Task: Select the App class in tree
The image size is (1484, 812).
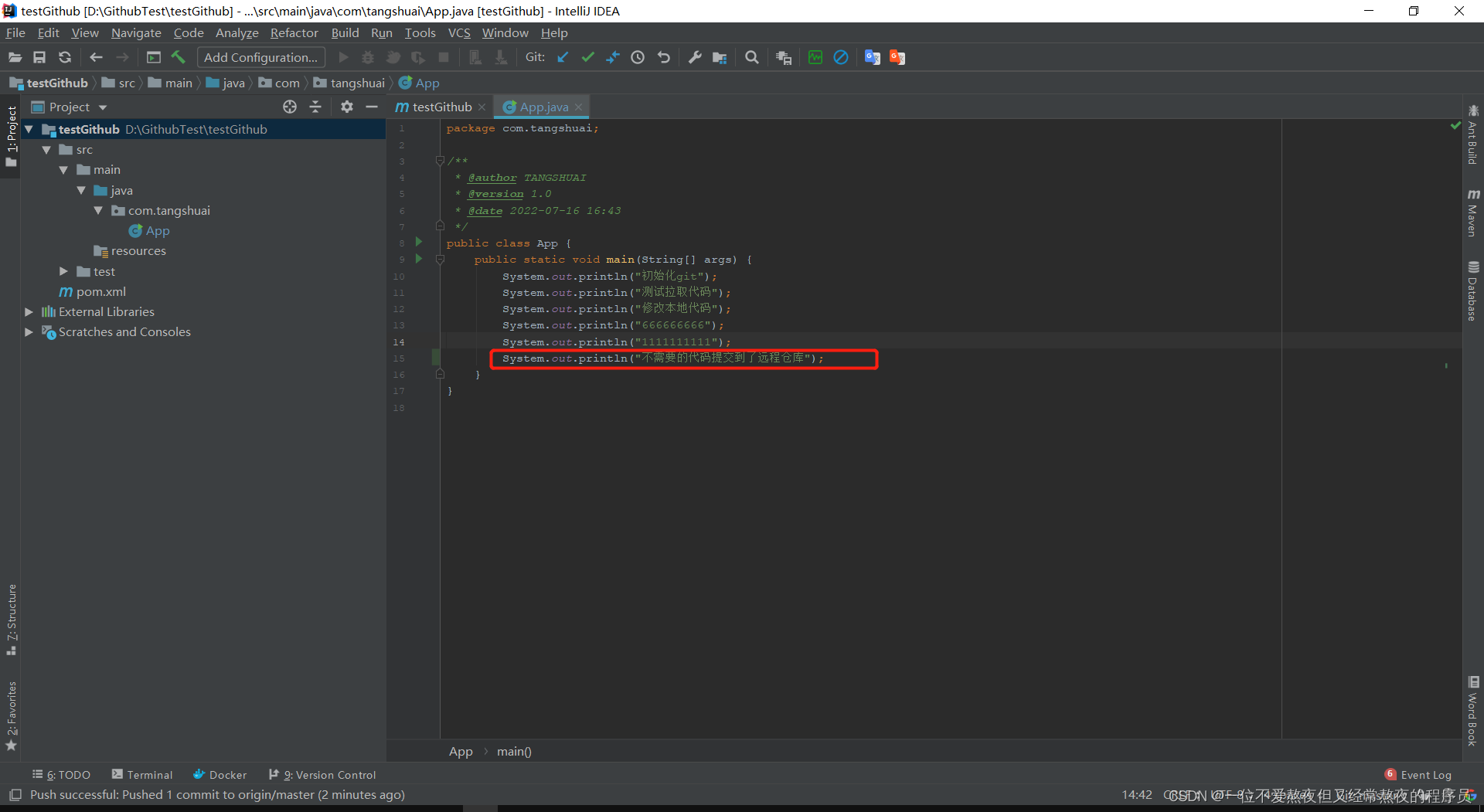Action: 149,230
